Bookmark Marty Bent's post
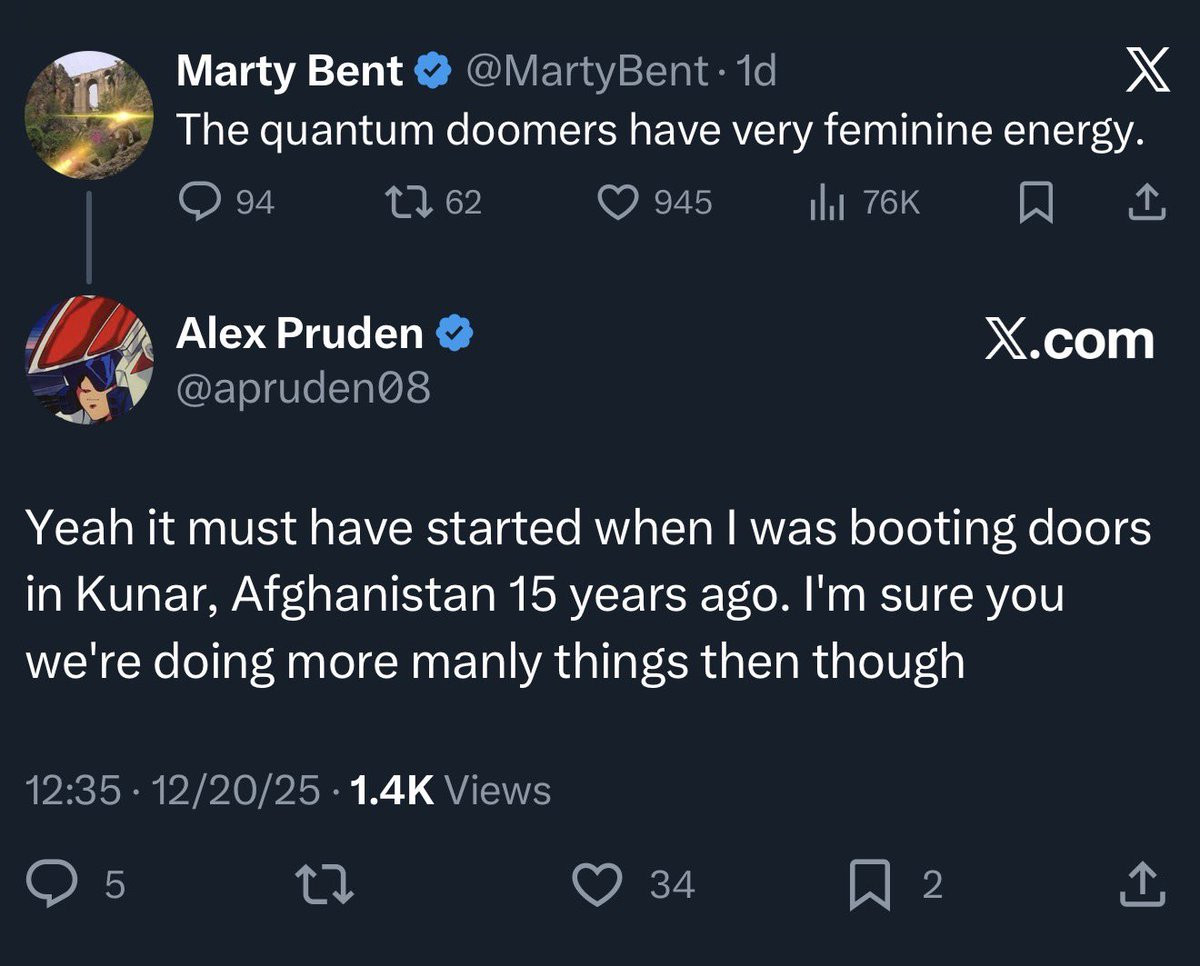Image resolution: width=1200 pixels, height=966 pixels. point(1035,204)
